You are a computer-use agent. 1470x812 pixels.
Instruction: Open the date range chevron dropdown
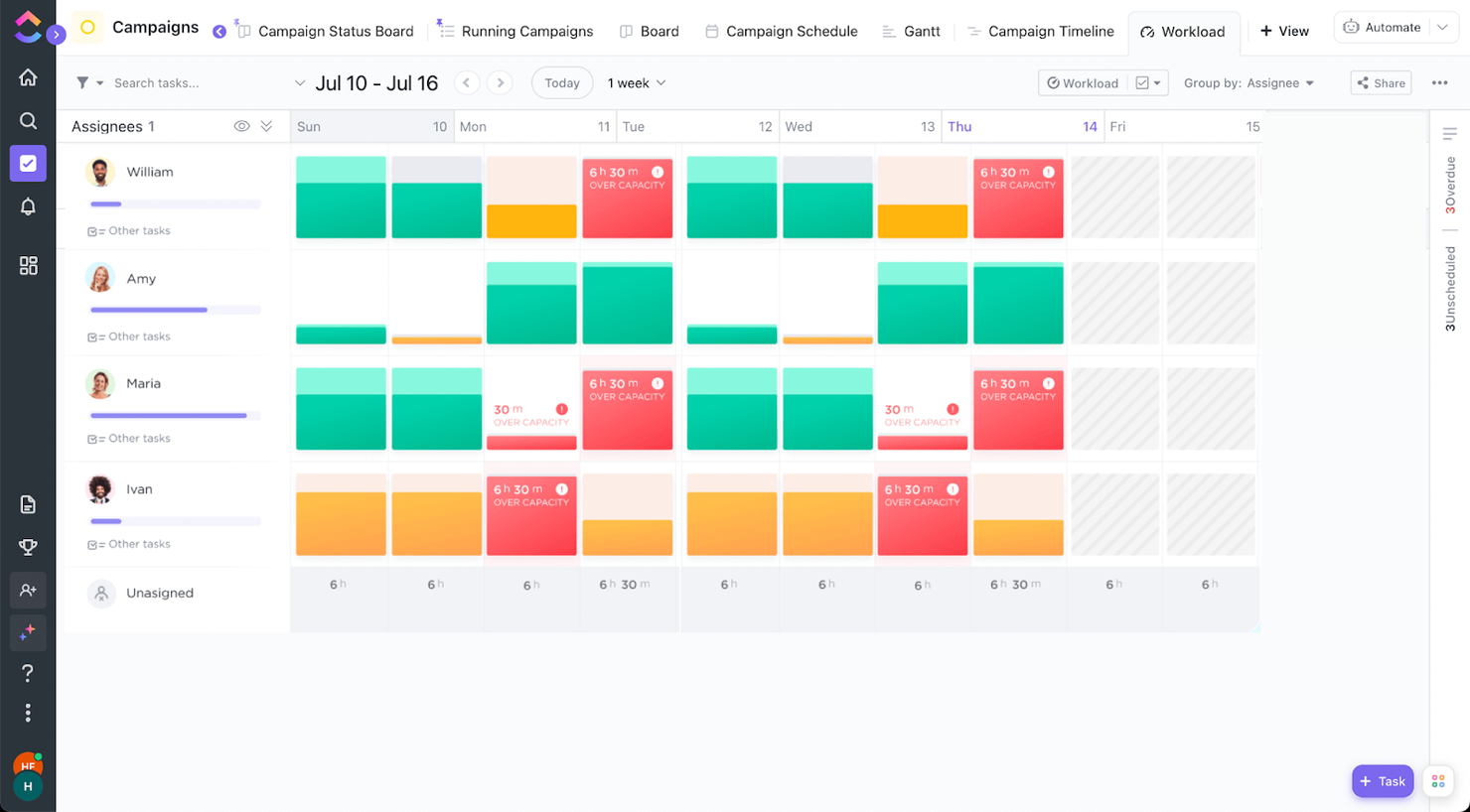(300, 83)
